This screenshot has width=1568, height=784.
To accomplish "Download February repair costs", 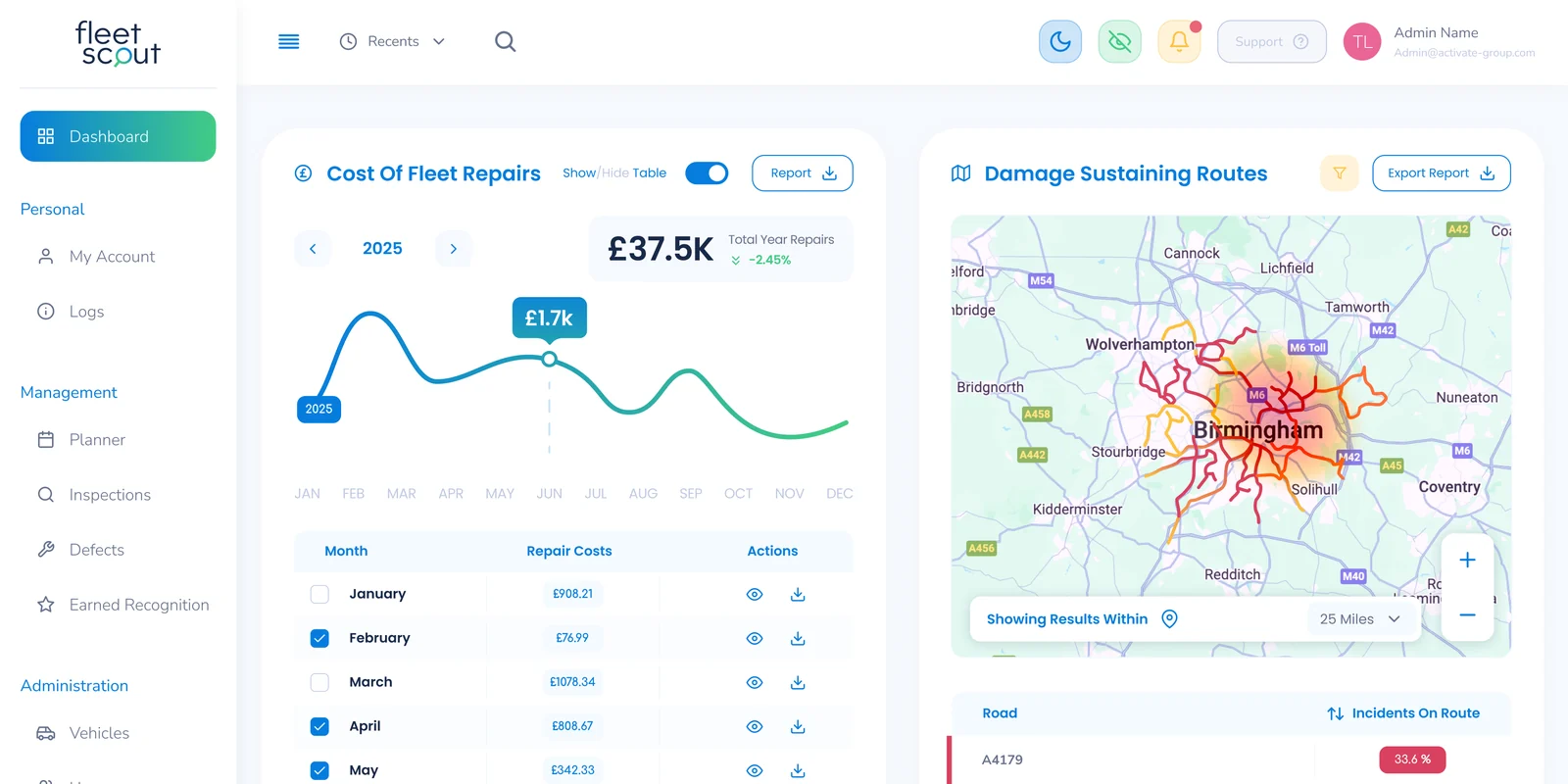I will pyautogui.click(x=798, y=638).
